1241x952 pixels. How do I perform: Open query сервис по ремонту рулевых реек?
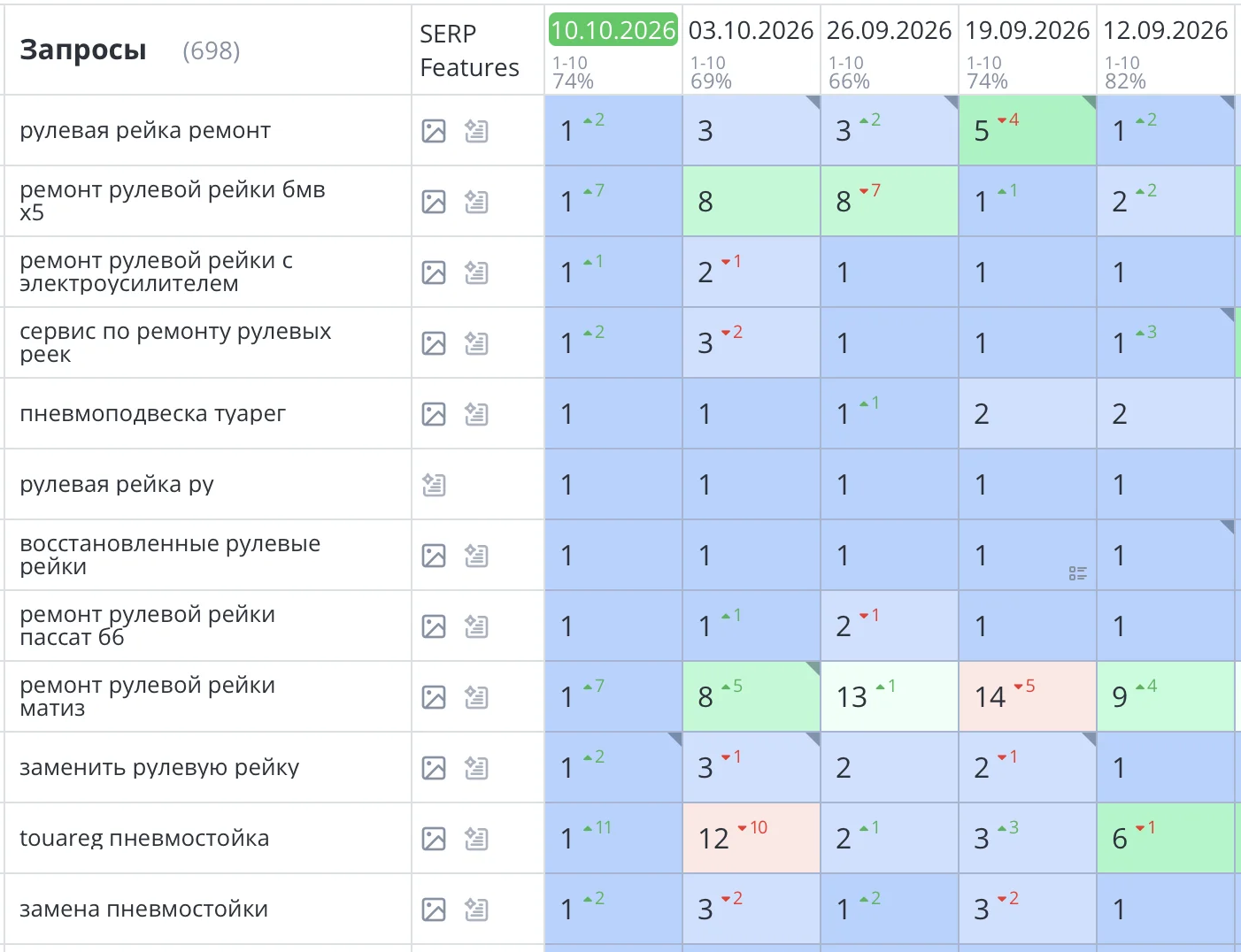pyautogui.click(x=175, y=342)
